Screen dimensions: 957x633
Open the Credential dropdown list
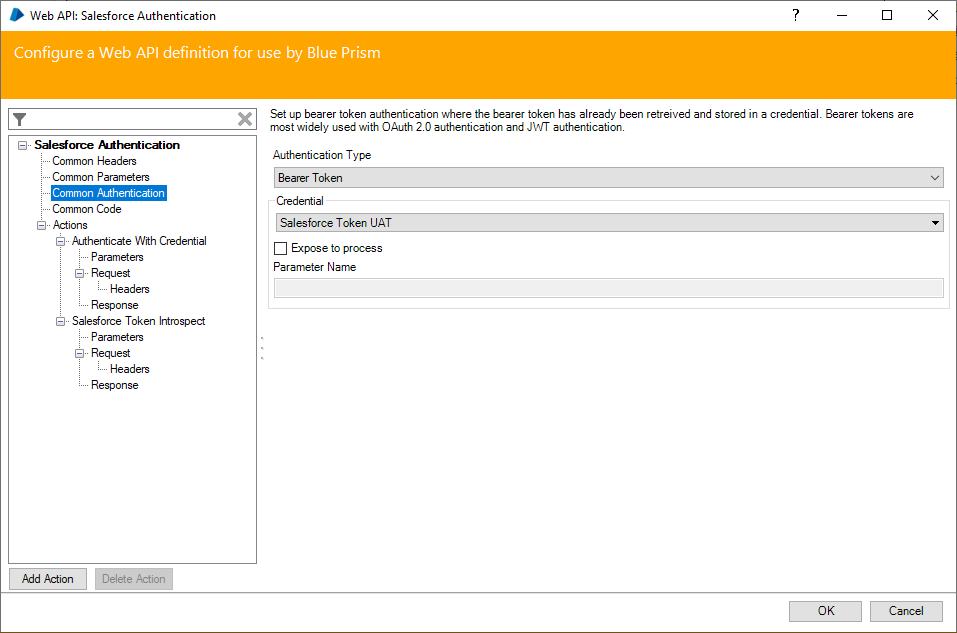[608, 223]
